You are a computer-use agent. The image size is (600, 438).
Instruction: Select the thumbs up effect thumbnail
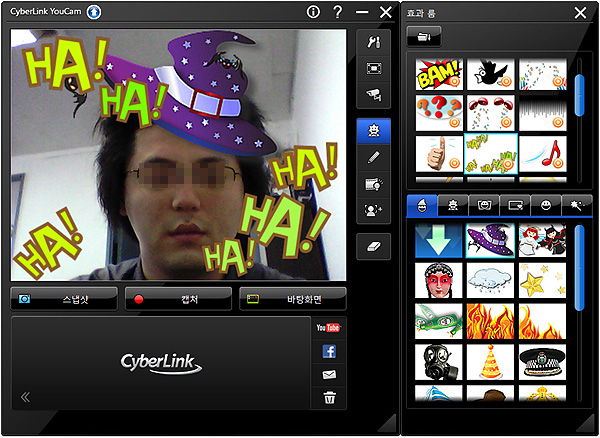click(x=439, y=154)
